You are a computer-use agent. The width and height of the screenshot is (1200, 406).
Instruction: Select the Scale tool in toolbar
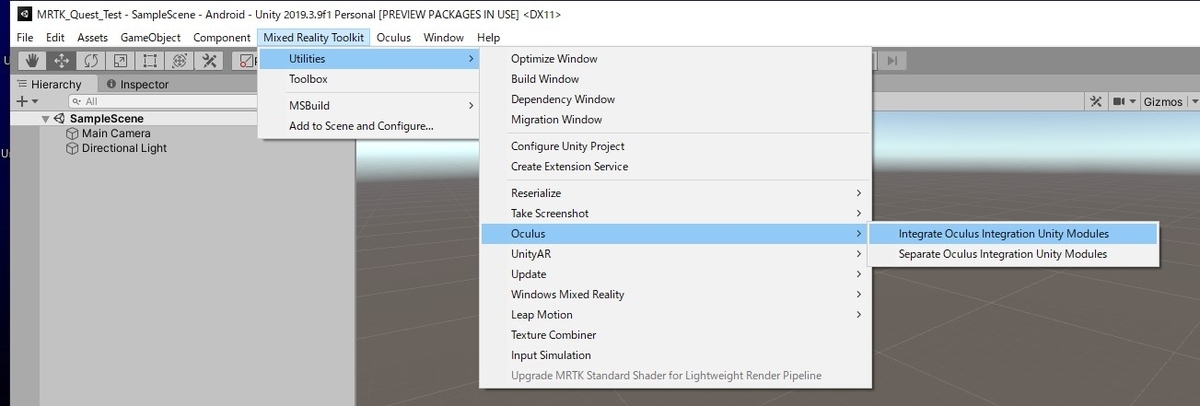(120, 60)
